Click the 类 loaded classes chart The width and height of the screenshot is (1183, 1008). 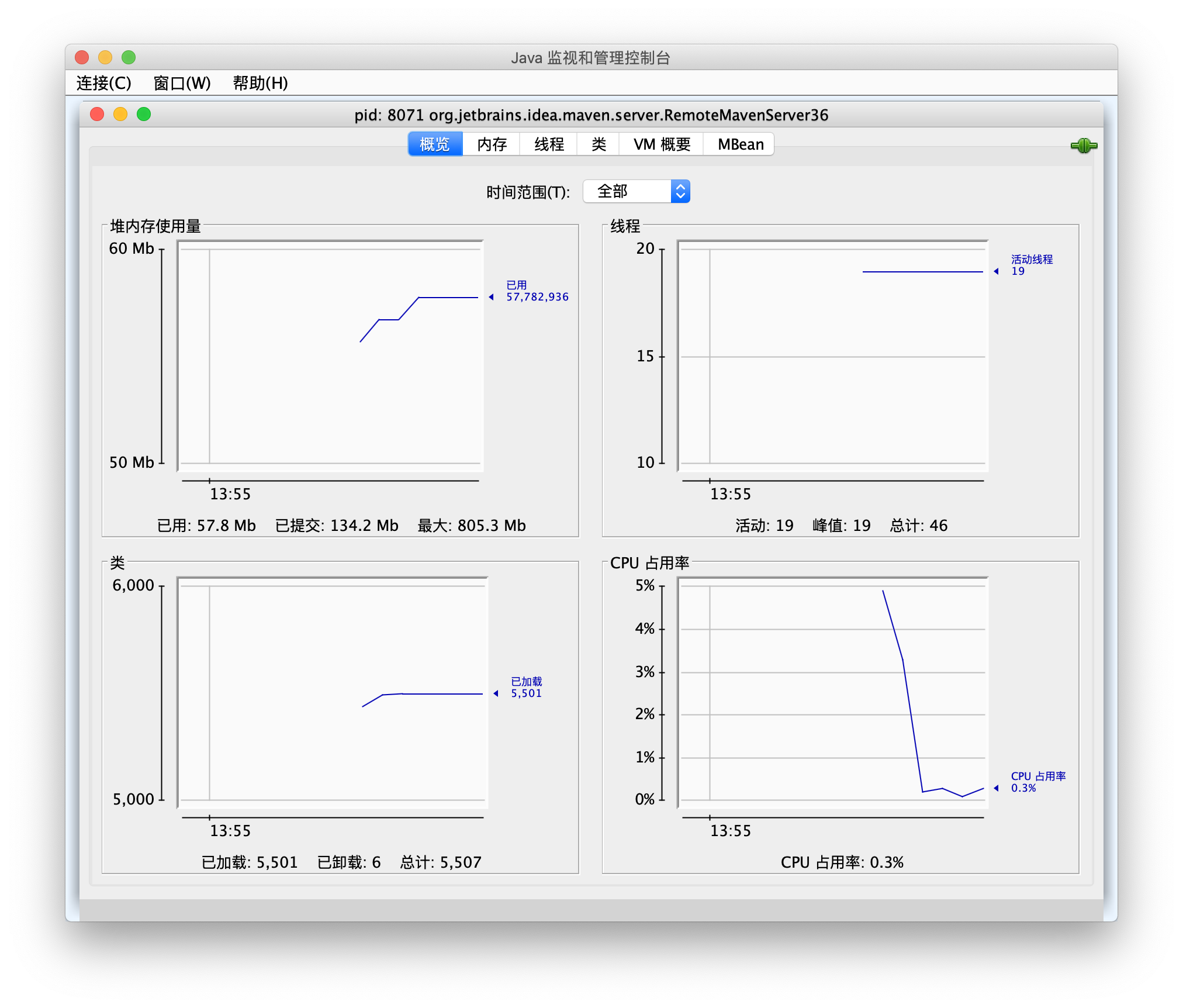pyautogui.click(x=332, y=692)
